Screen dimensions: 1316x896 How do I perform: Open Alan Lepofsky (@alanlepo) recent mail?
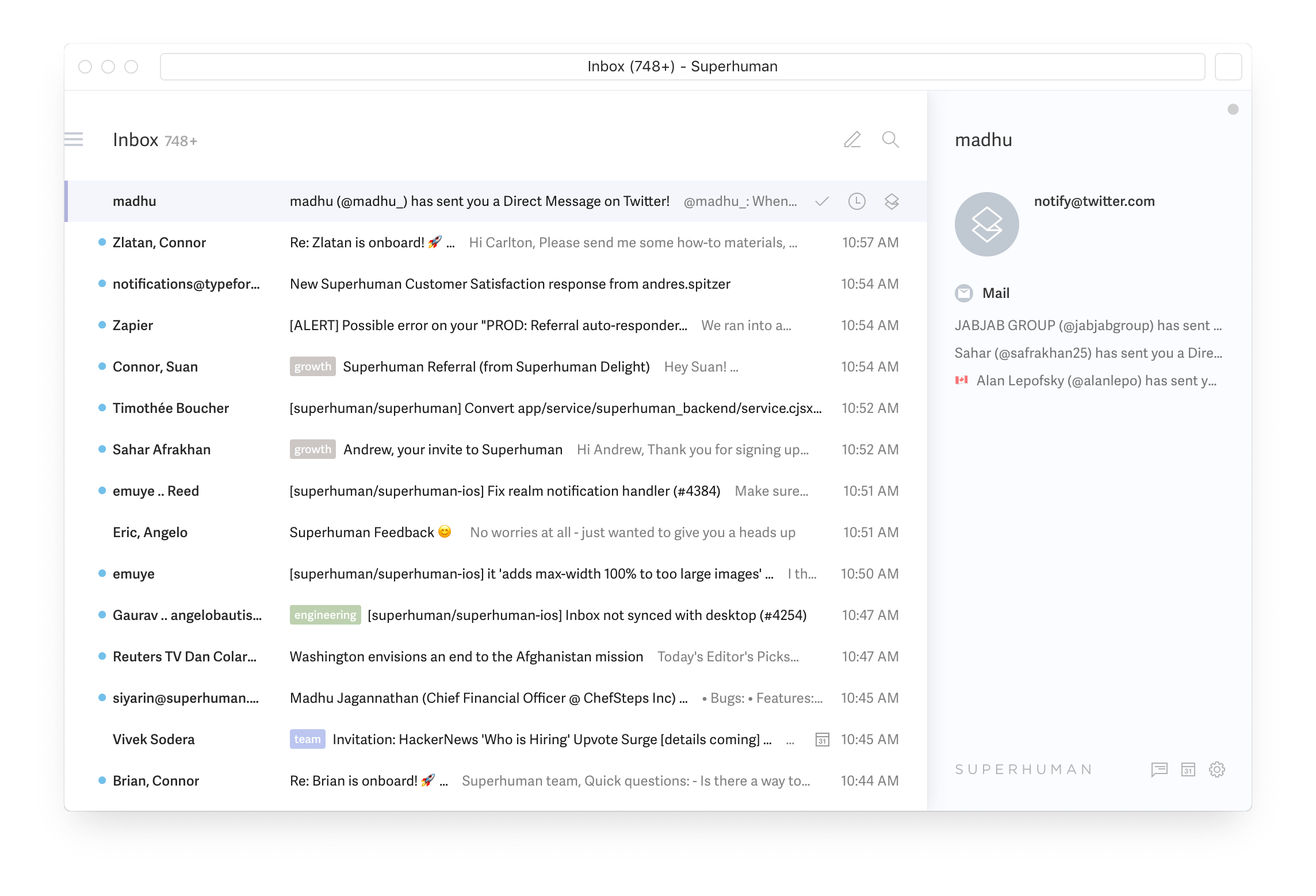[x=1086, y=381]
